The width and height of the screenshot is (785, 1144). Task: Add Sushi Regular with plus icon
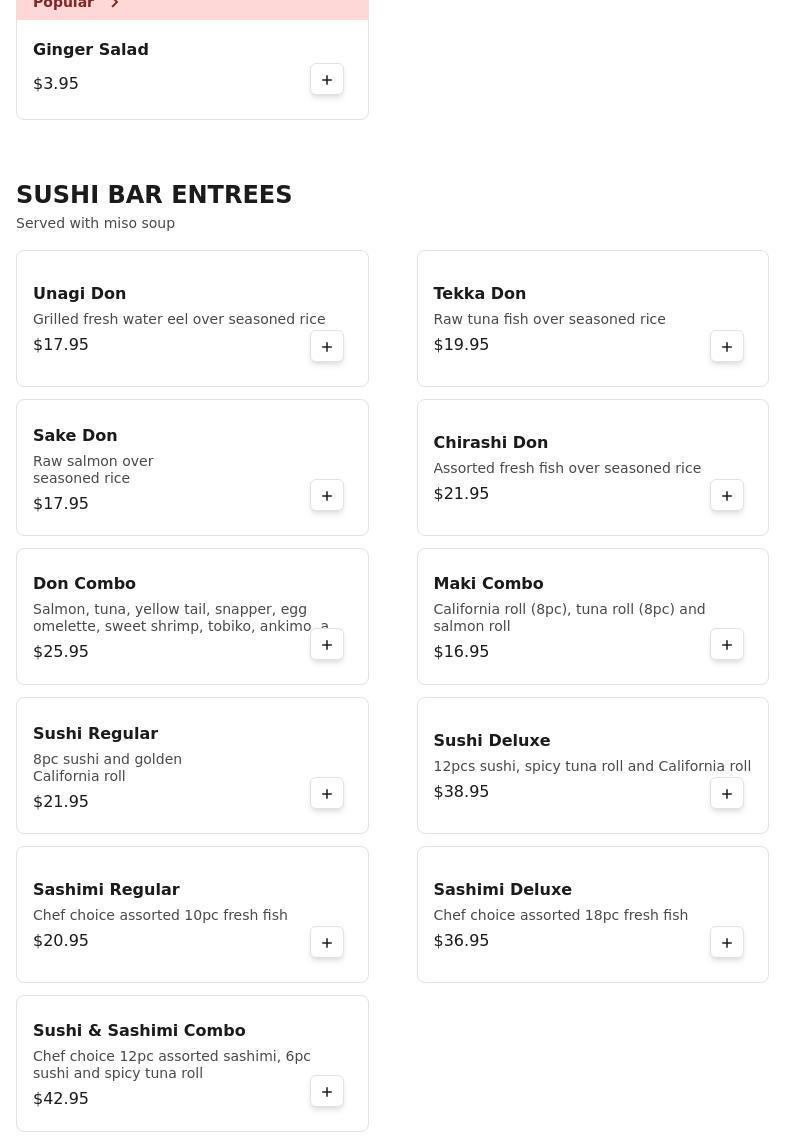[327, 794]
